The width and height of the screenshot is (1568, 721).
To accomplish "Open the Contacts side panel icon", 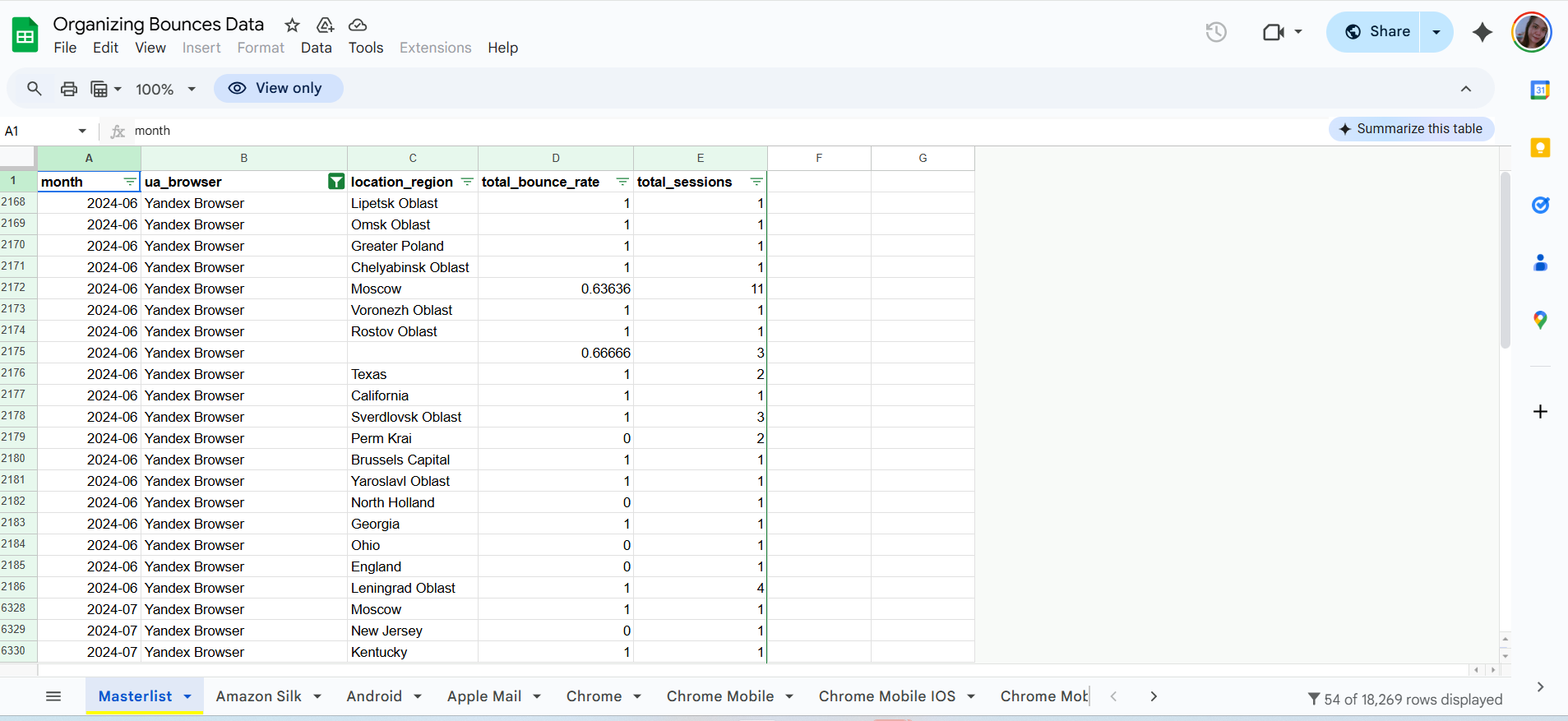I will point(1540,263).
